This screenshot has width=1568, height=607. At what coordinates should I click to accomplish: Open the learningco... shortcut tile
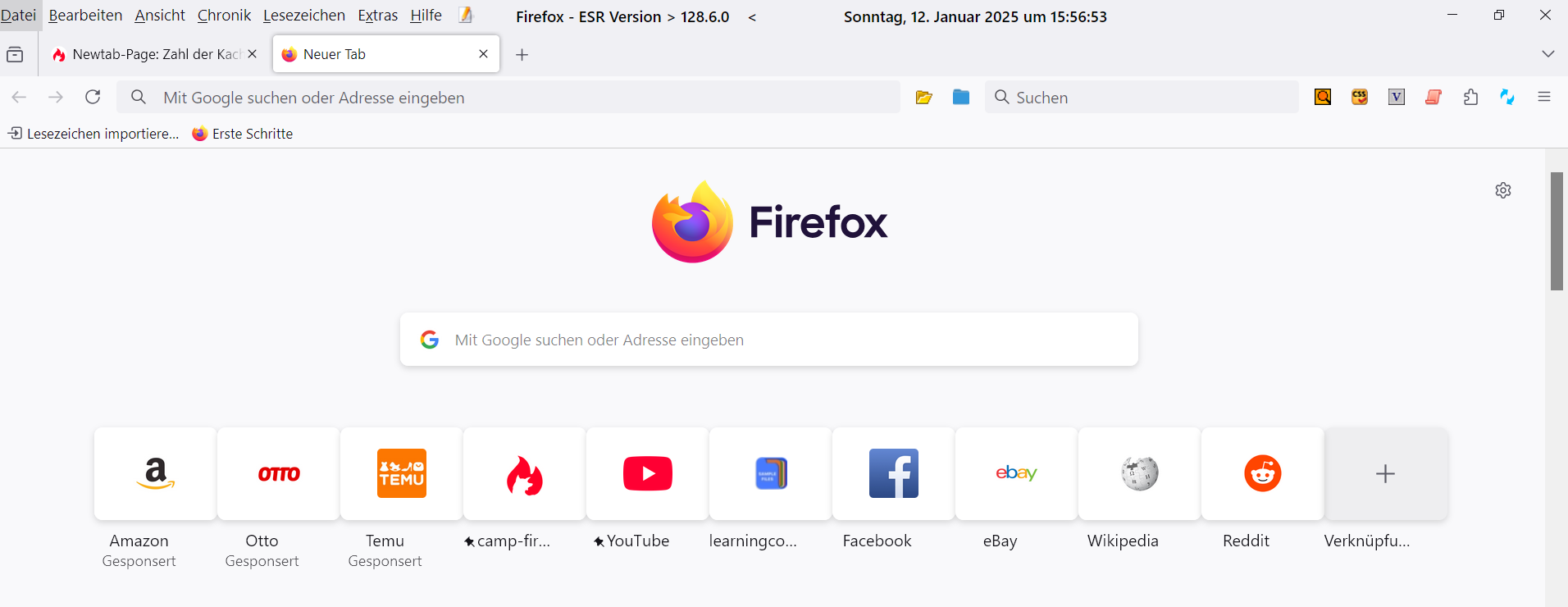771,473
